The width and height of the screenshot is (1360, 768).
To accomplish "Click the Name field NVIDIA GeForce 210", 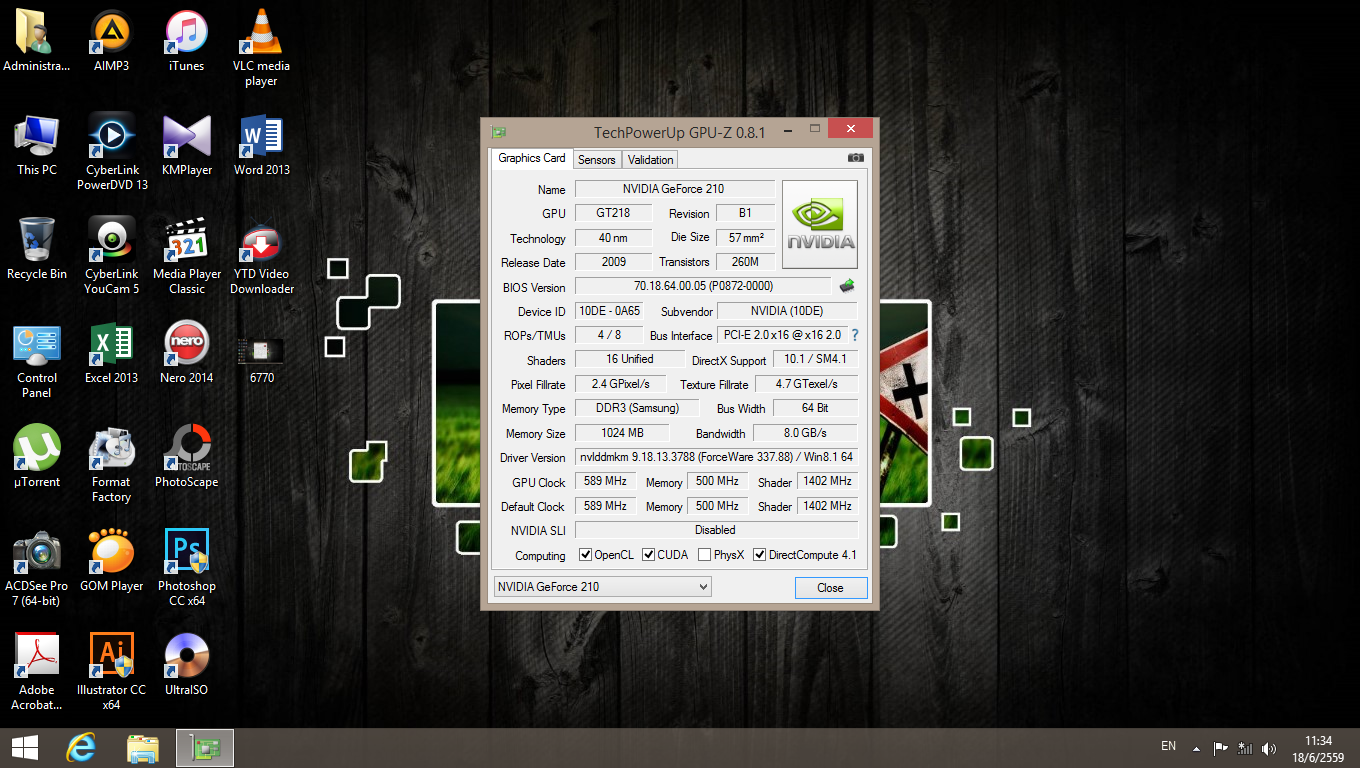I will [x=674, y=189].
